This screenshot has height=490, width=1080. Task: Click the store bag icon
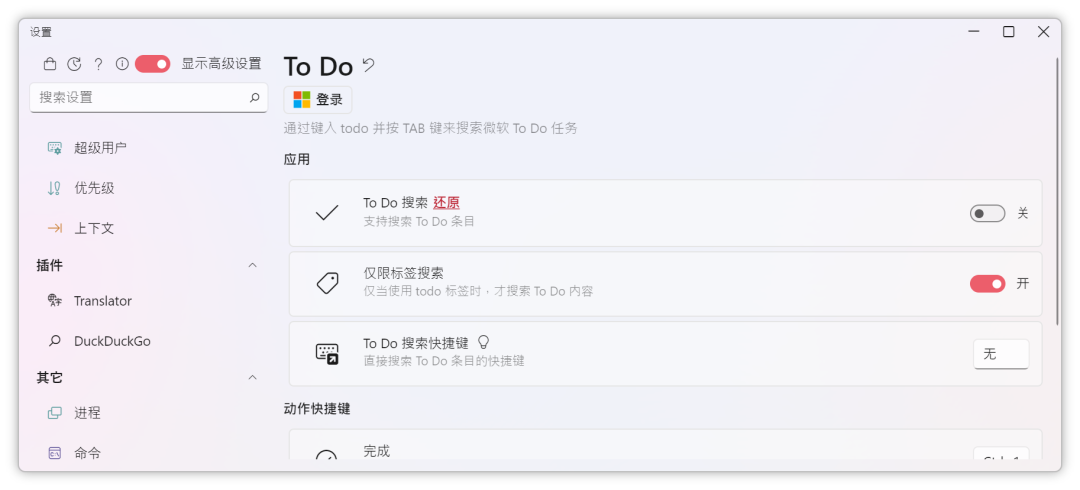click(x=50, y=64)
